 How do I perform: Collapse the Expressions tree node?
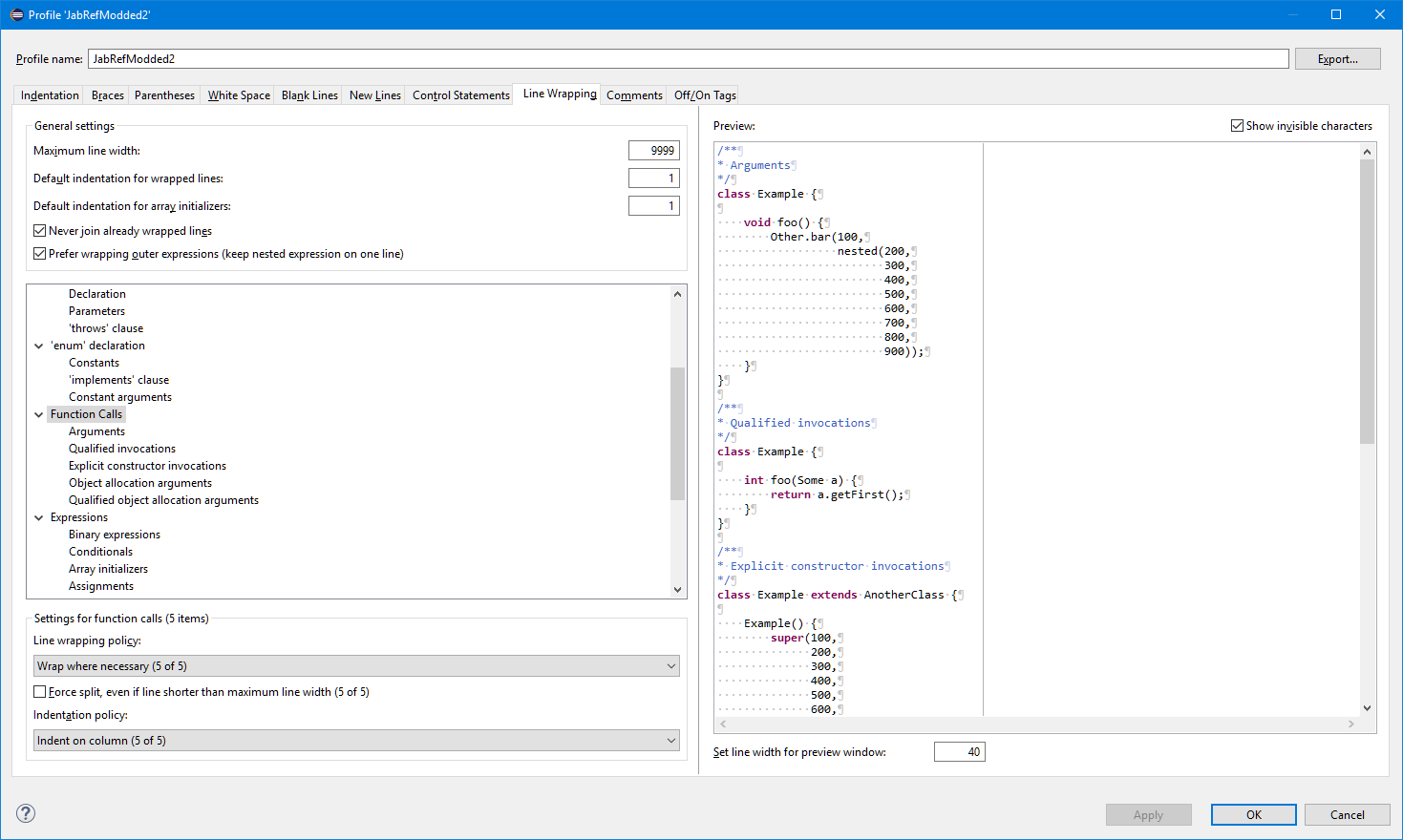click(x=39, y=517)
